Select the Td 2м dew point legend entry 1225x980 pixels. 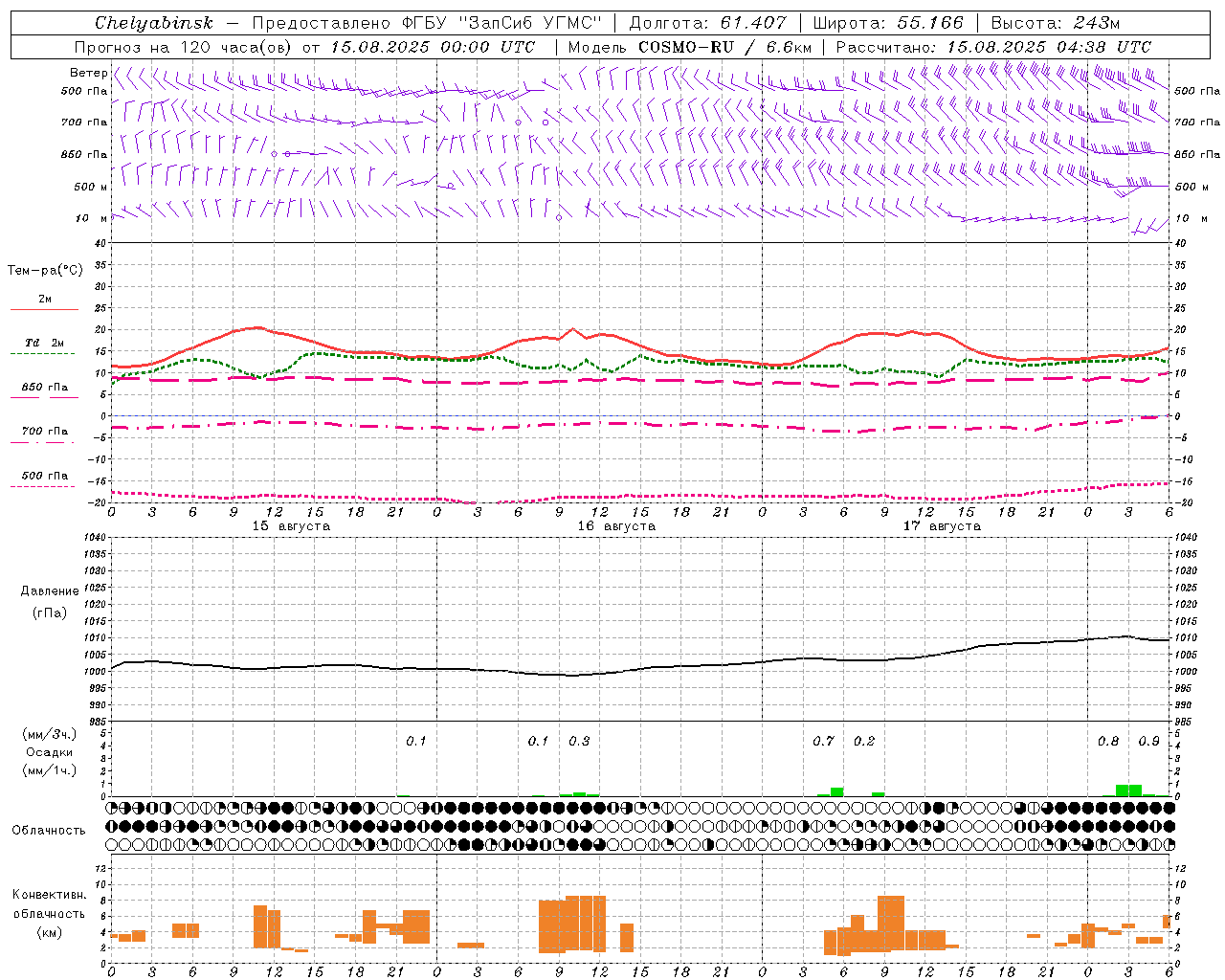coord(45,343)
